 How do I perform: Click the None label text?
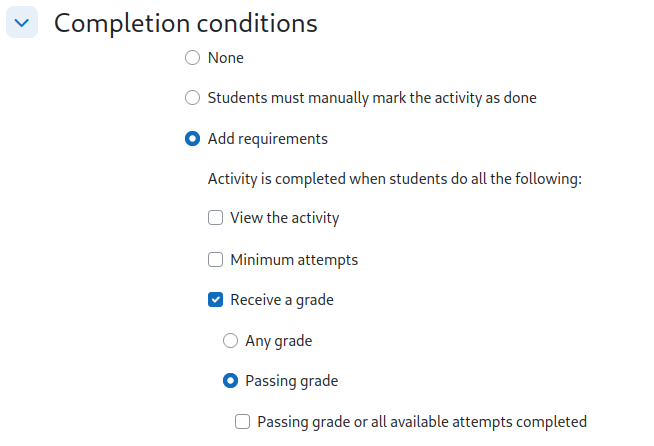click(x=226, y=58)
